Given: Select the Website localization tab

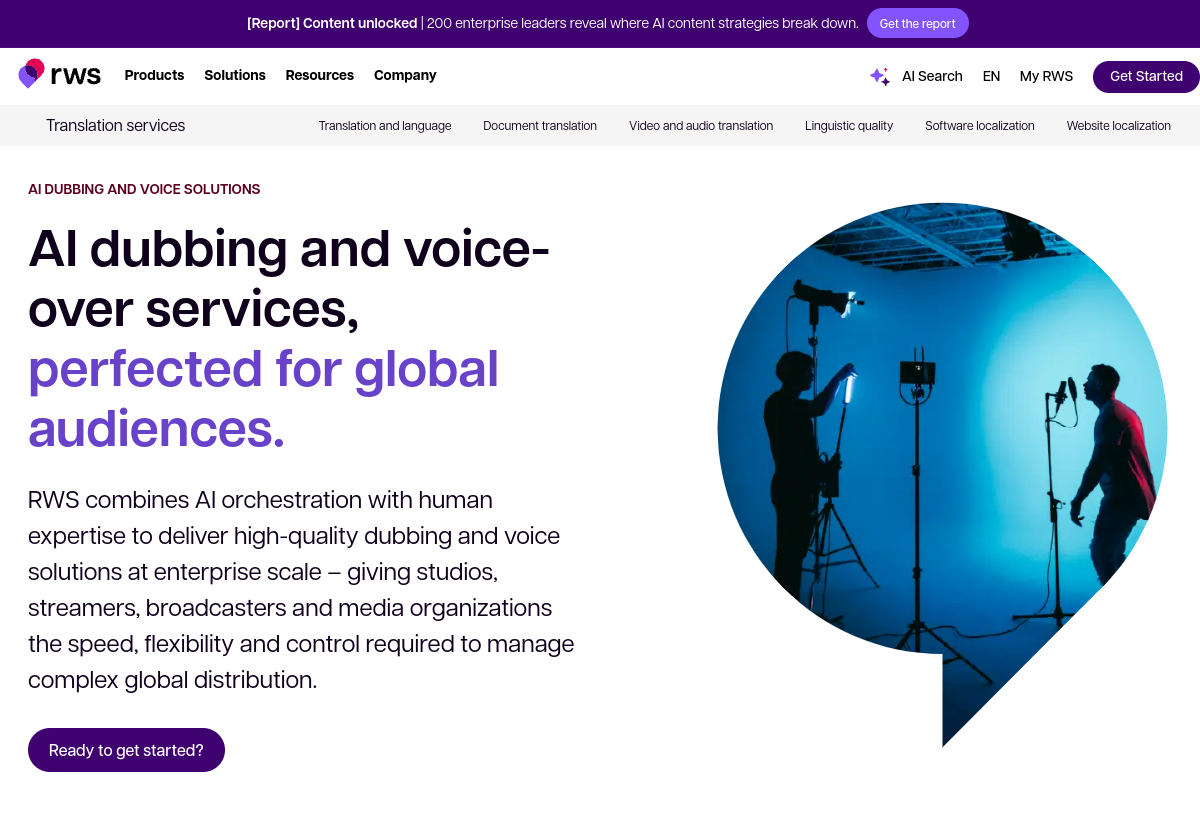Looking at the screenshot, I should point(1118,126).
